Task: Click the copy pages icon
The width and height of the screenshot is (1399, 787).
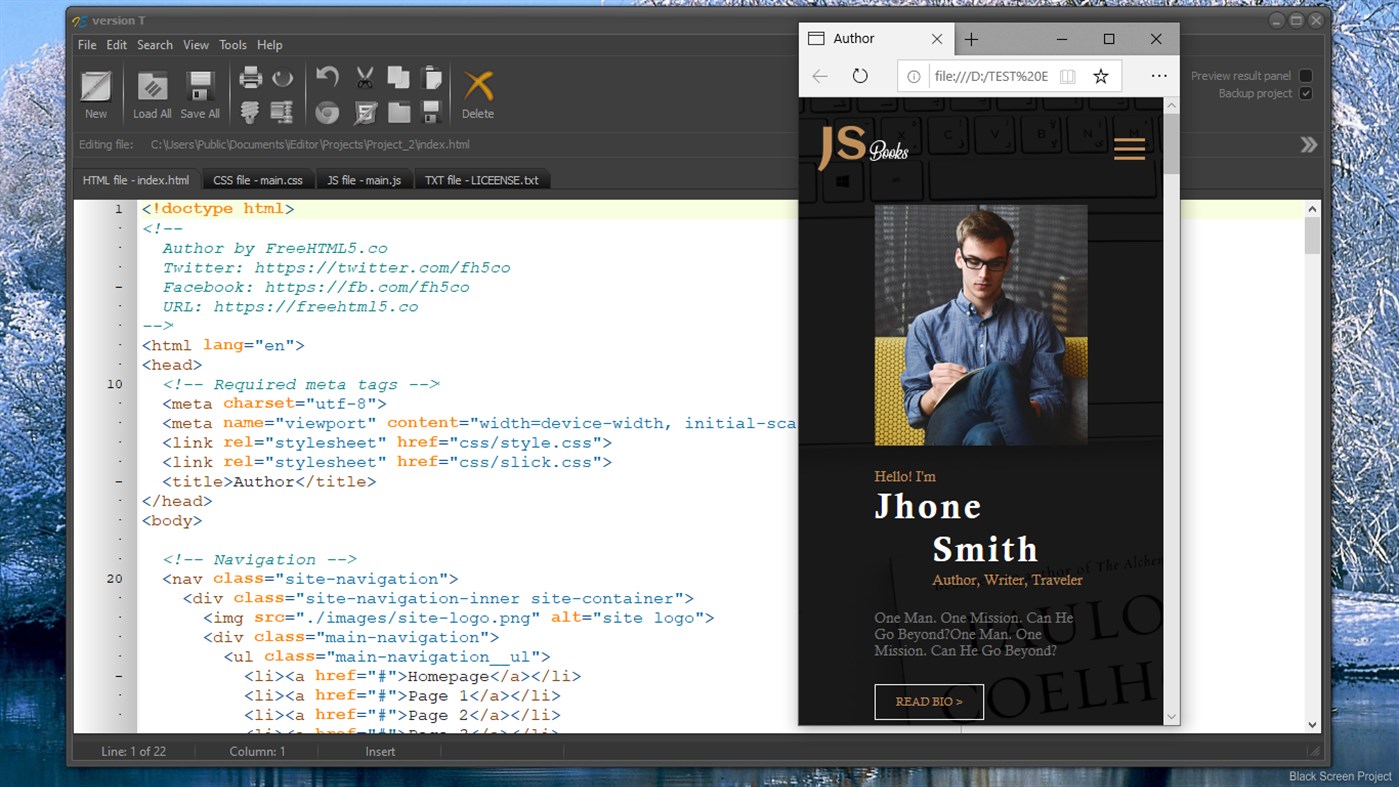Action: (399, 77)
